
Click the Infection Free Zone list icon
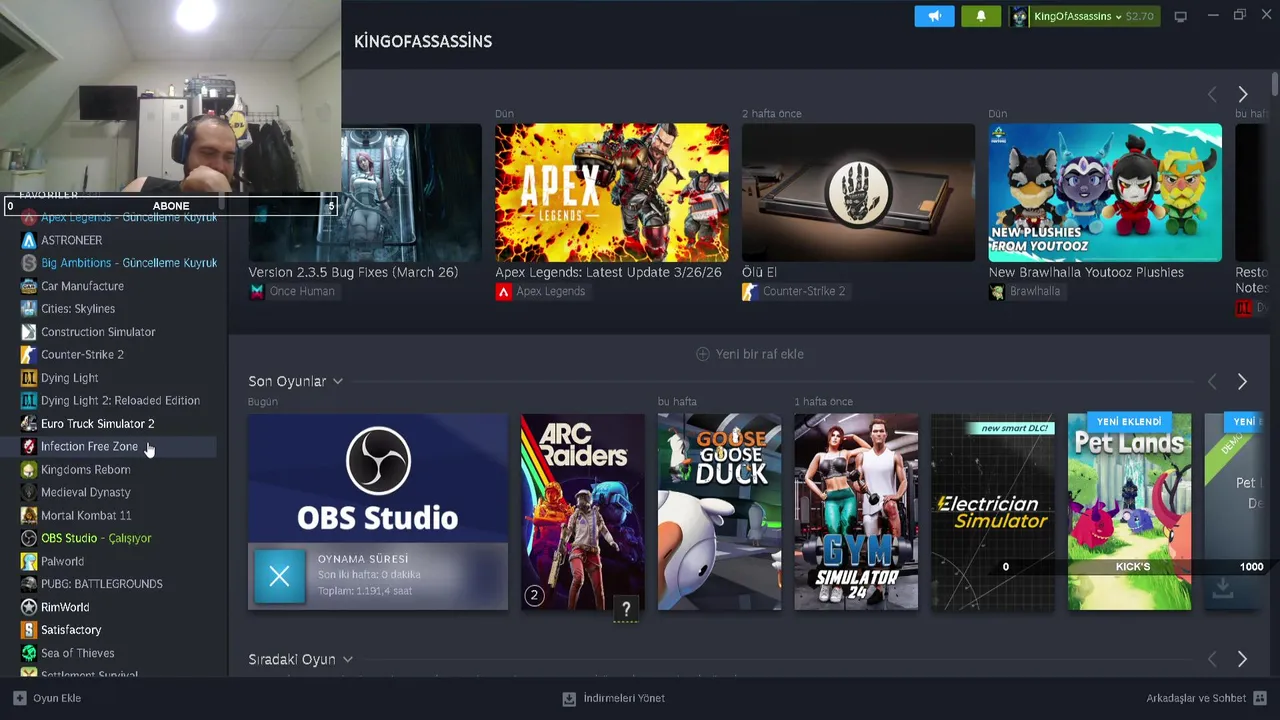[x=29, y=447]
